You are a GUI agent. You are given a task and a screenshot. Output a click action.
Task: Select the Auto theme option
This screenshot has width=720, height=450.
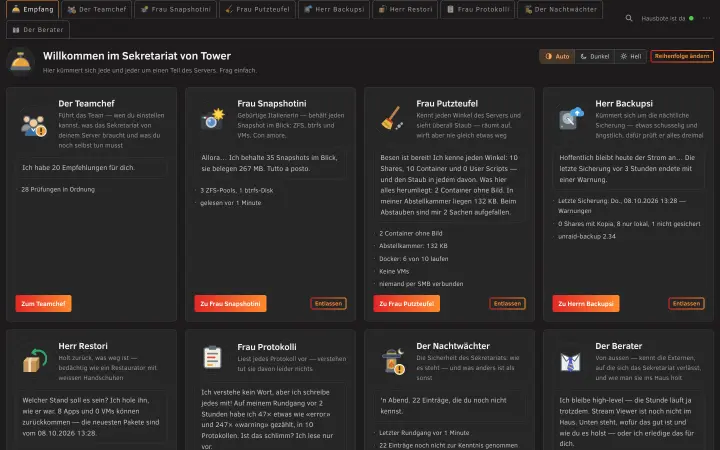[557, 56]
